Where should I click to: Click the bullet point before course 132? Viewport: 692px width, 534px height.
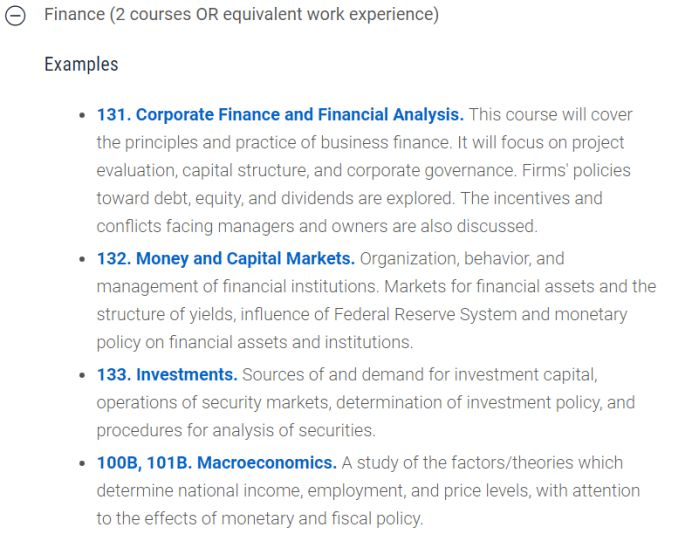[x=82, y=259]
